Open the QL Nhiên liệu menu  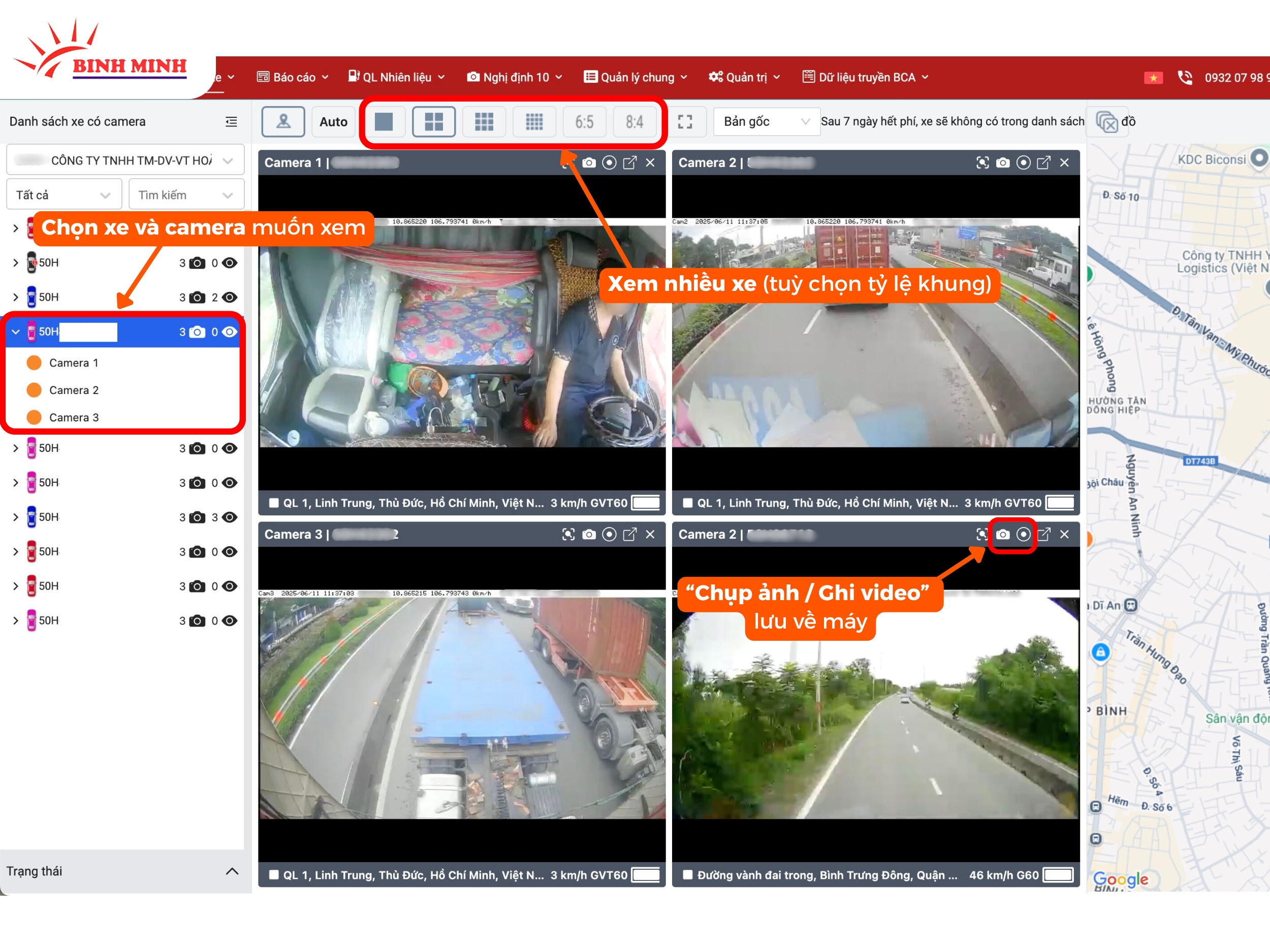(396, 77)
